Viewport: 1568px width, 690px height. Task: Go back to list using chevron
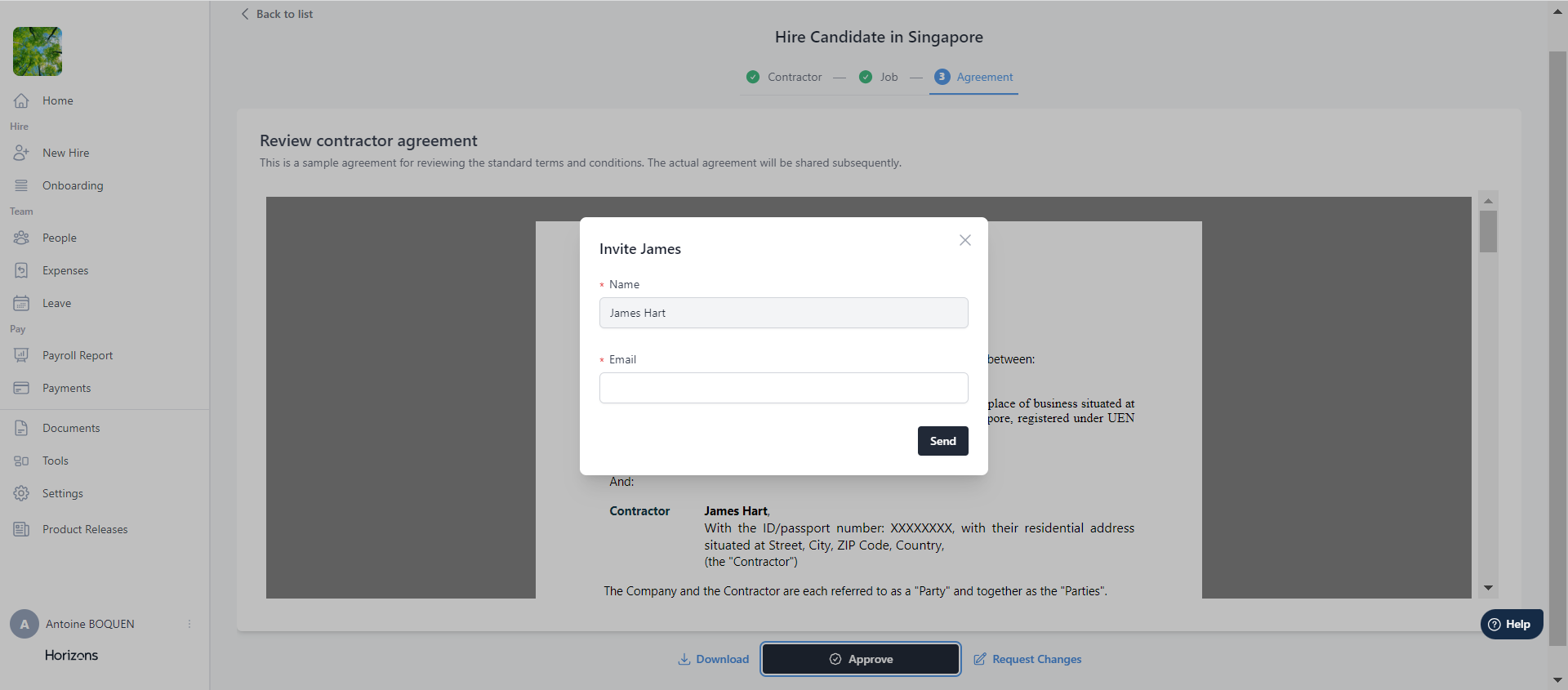tap(245, 14)
